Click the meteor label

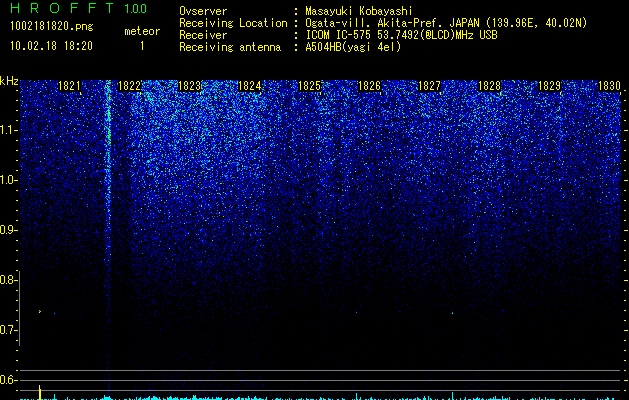(x=142, y=31)
